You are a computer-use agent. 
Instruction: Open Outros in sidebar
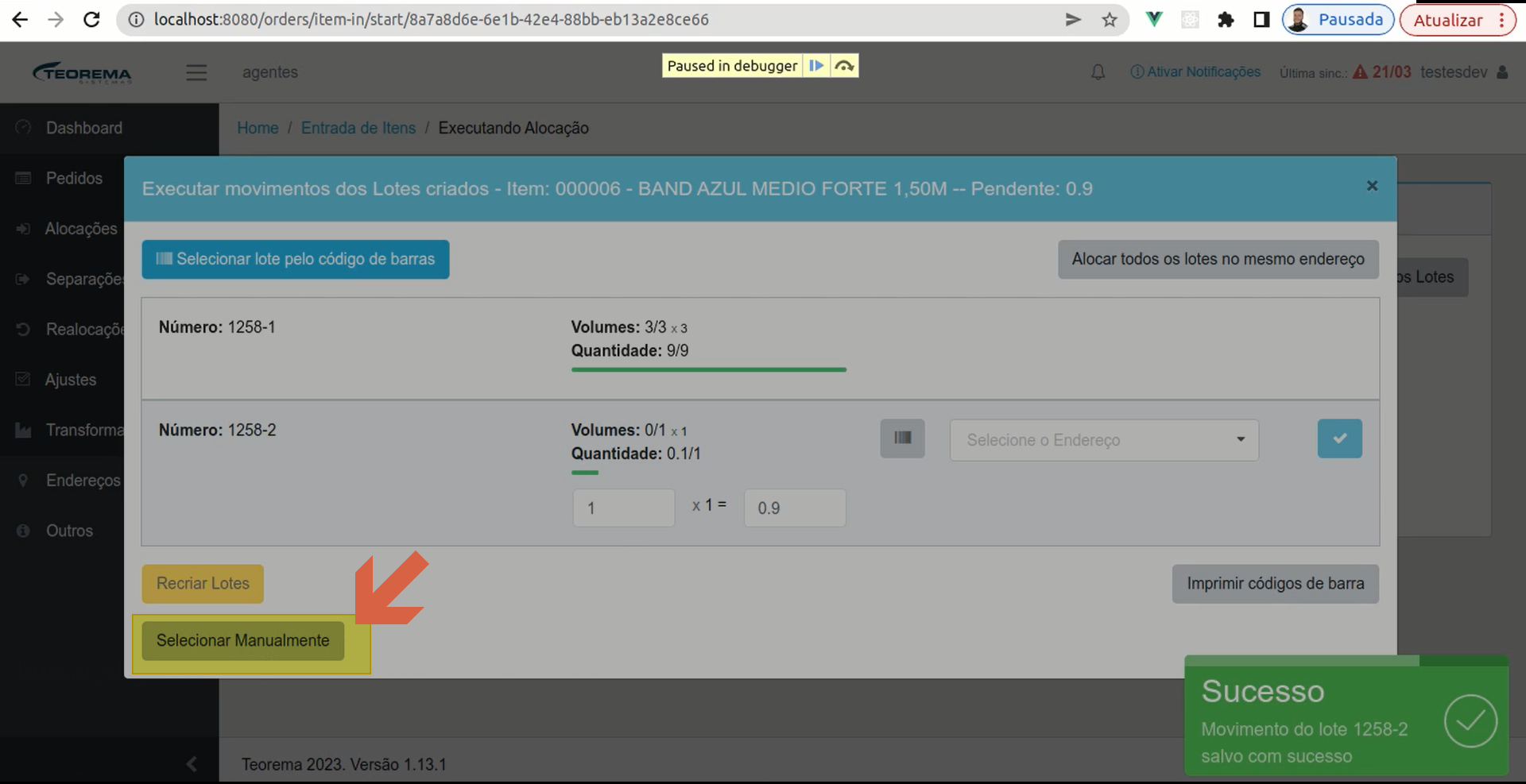click(x=69, y=531)
